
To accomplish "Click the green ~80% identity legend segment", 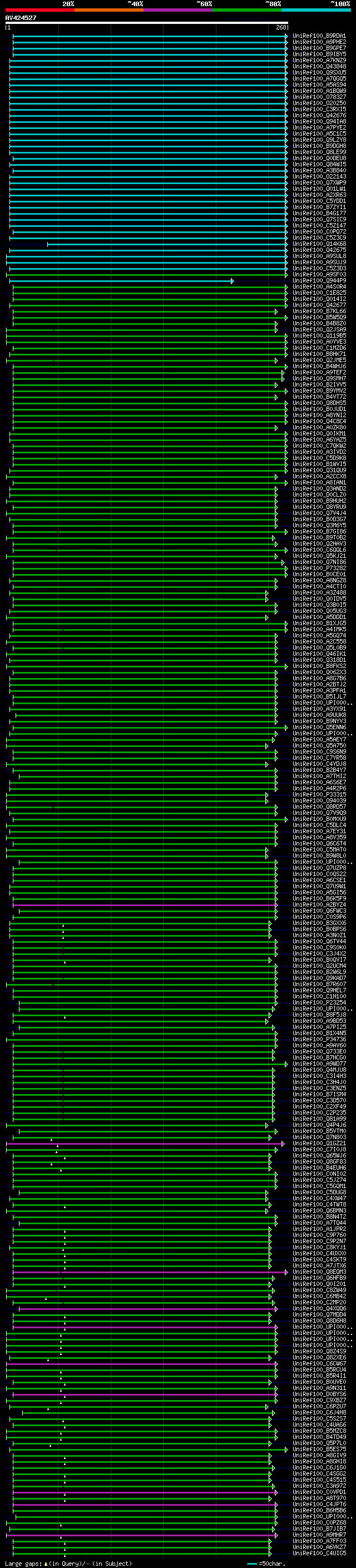I will (247, 10).
